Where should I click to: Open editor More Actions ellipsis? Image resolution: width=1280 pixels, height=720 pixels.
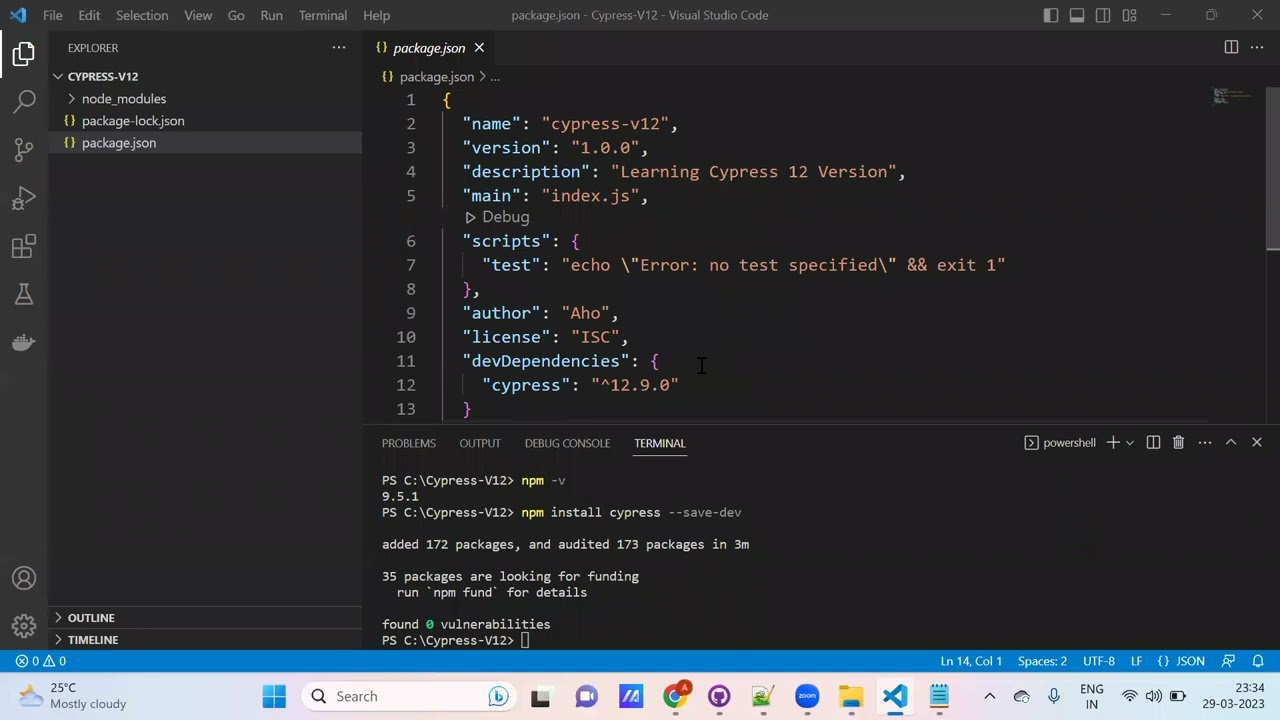click(x=1257, y=48)
